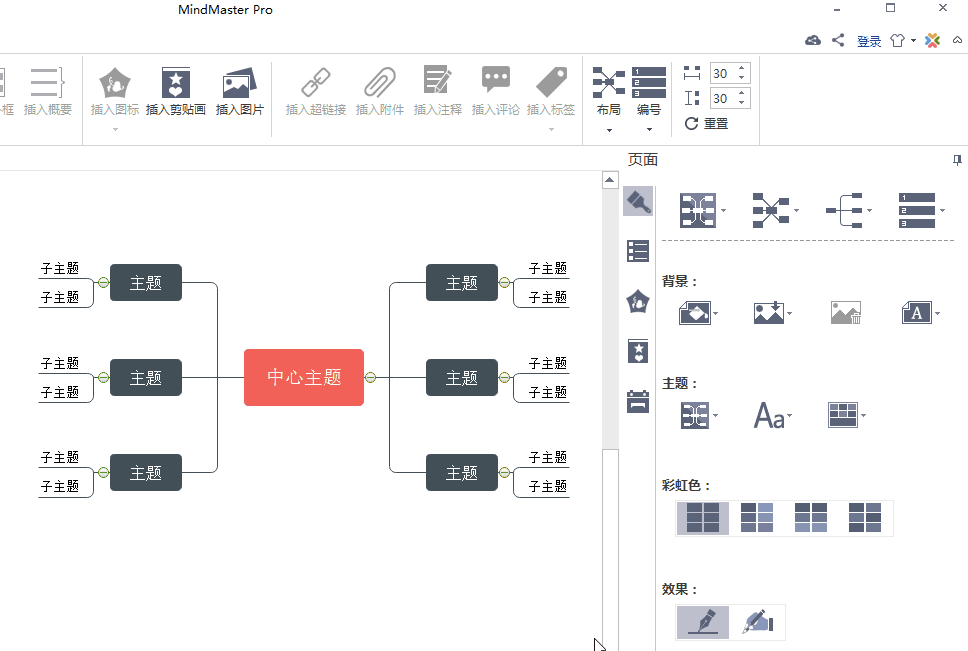Click Insert Picture (插入图片)

click(x=240, y=91)
